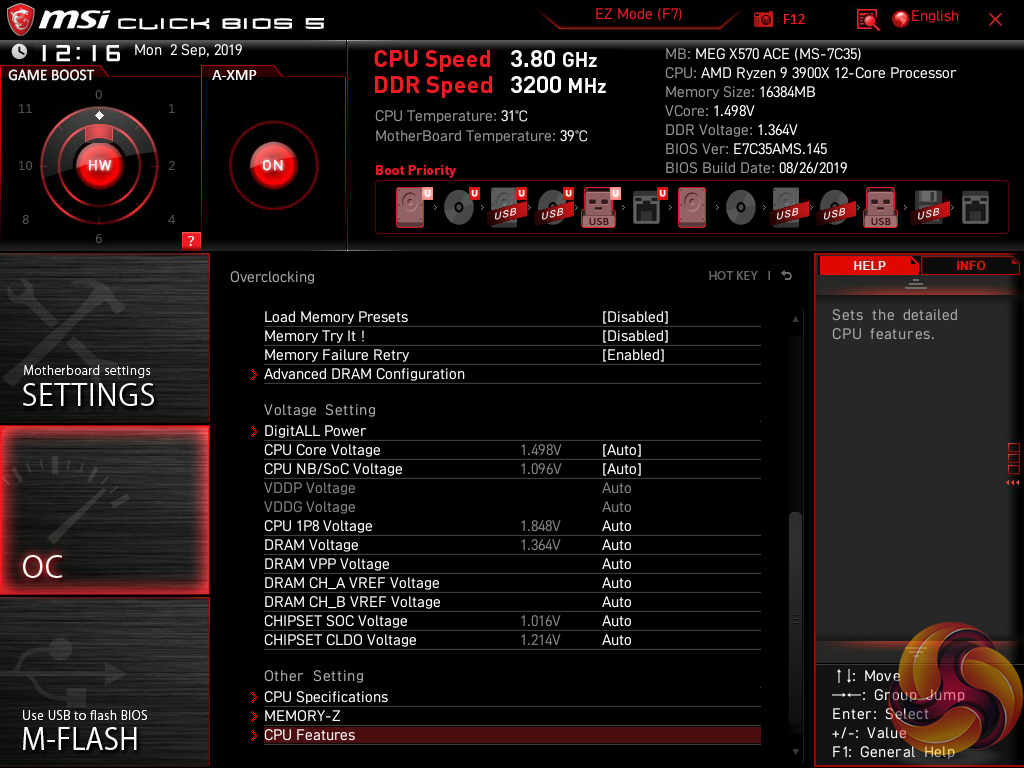The height and width of the screenshot is (768, 1024).
Task: Click the 1.848V reading for CPU 1P8
Action: [540, 526]
